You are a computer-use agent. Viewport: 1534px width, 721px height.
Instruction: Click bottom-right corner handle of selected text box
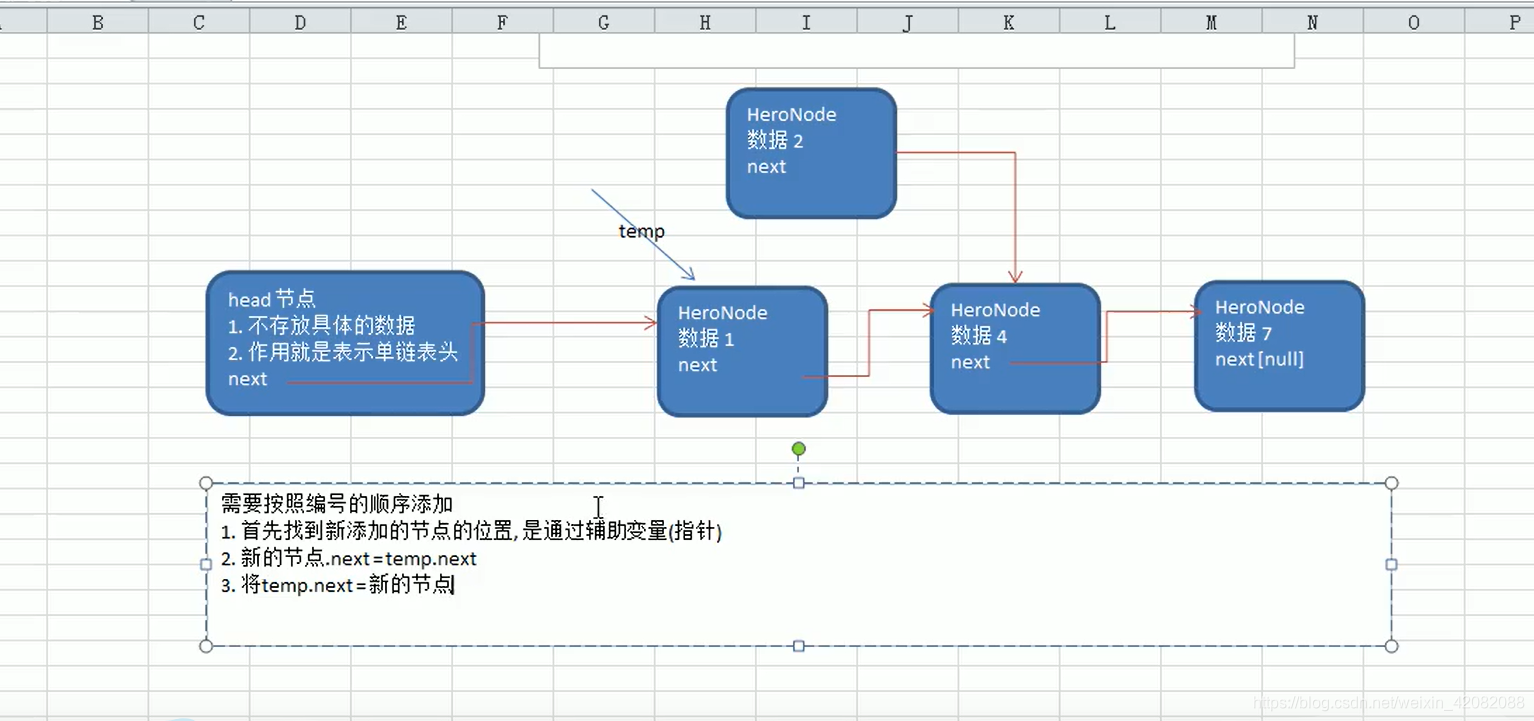click(x=1391, y=646)
